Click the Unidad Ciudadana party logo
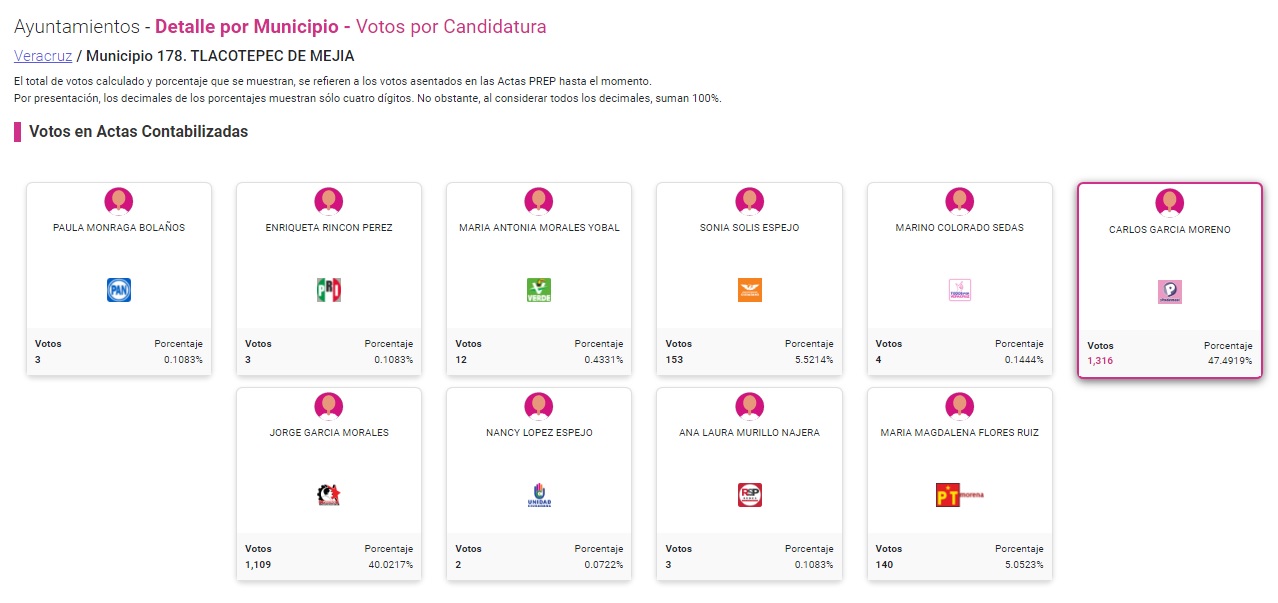The image size is (1278, 603). click(539, 494)
